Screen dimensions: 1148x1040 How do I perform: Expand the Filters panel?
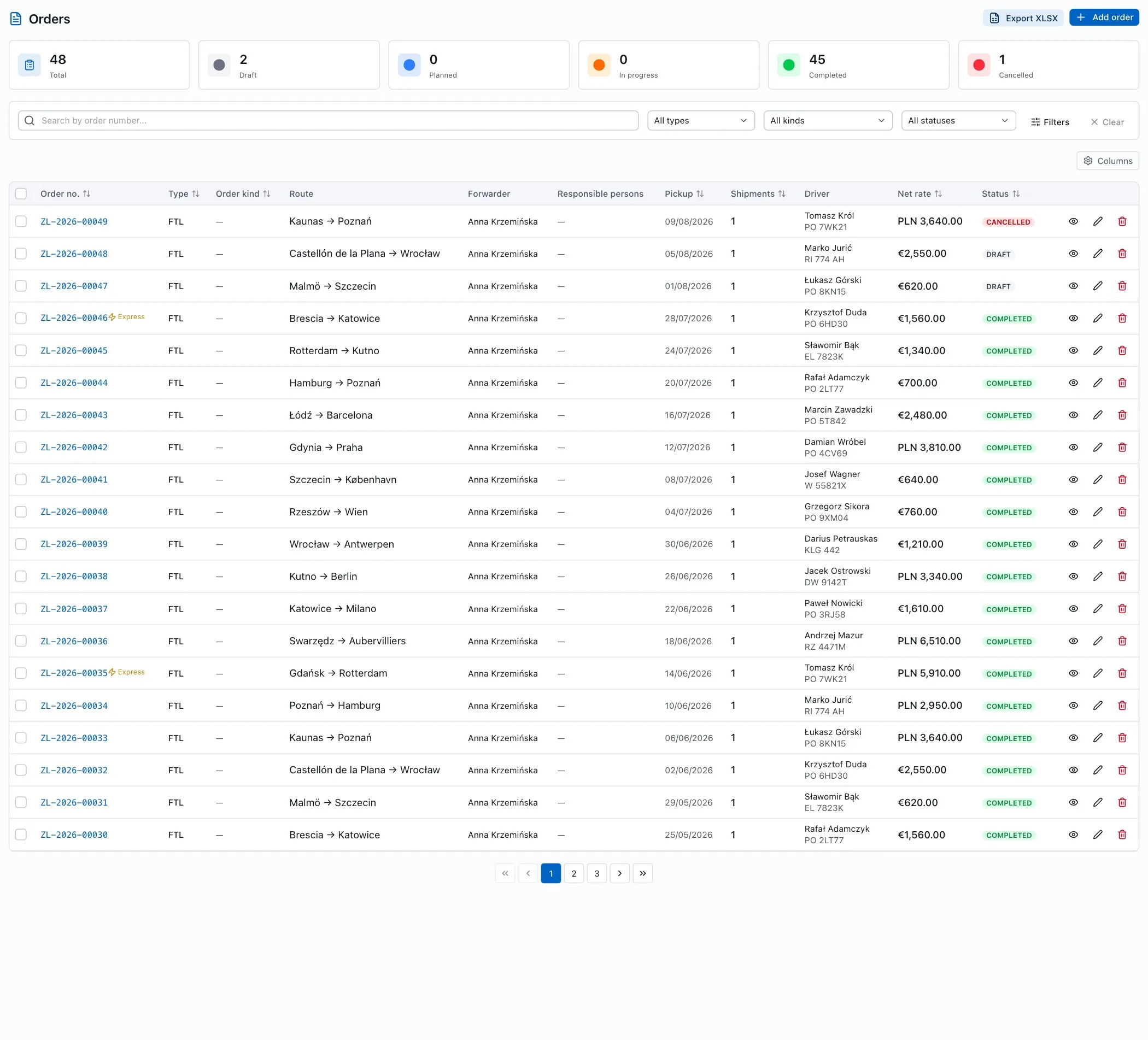[1050, 122]
